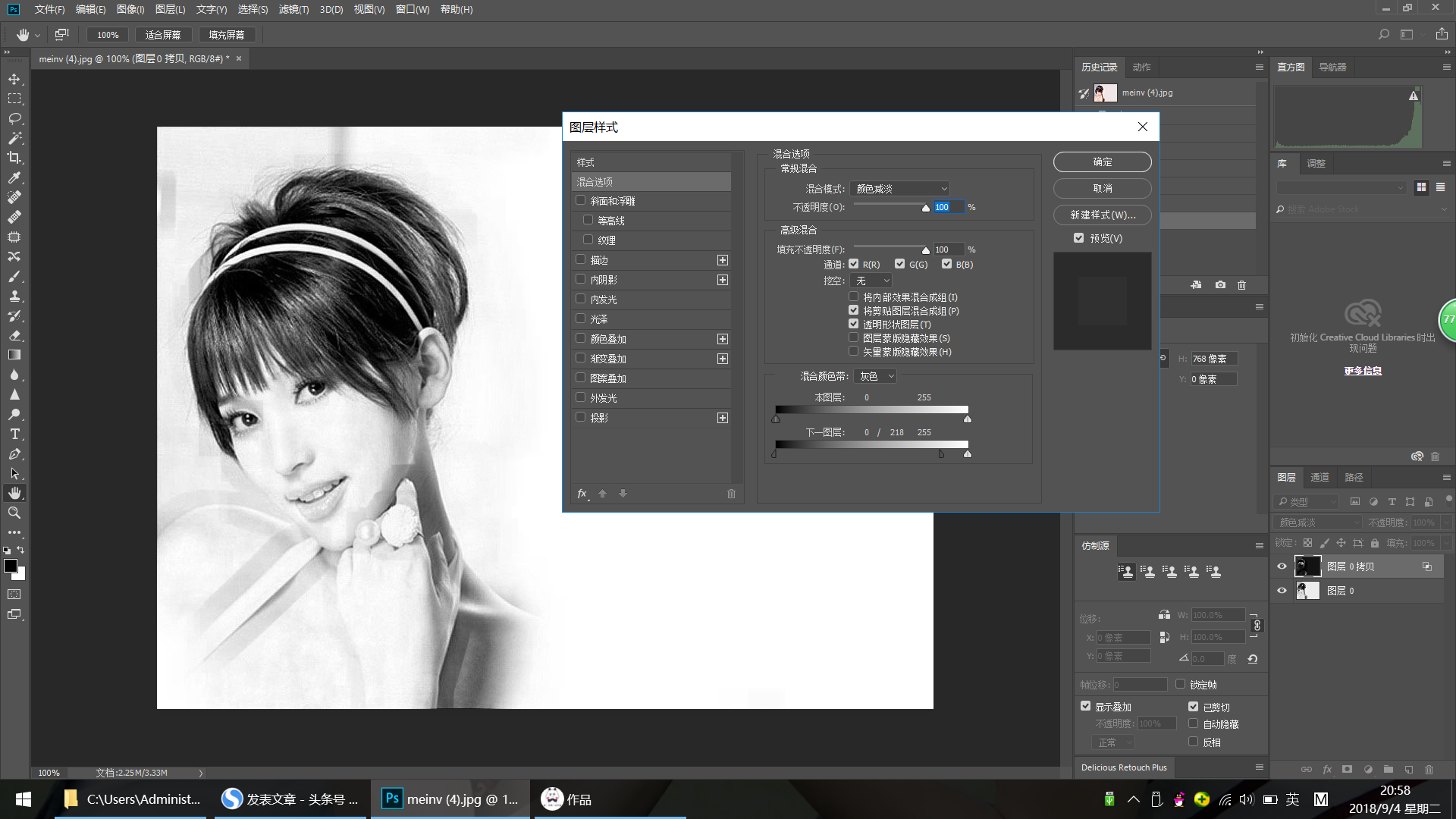
Task: Click the 填充不透明度 value field
Action: pos(948,249)
